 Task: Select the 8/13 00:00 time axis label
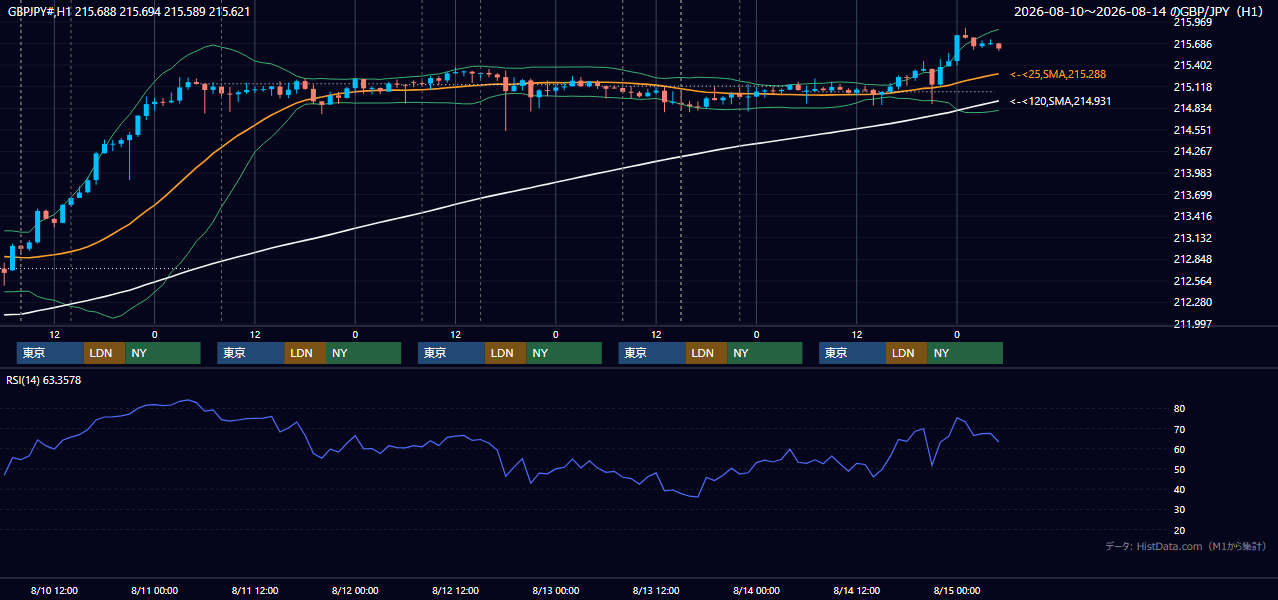555,590
